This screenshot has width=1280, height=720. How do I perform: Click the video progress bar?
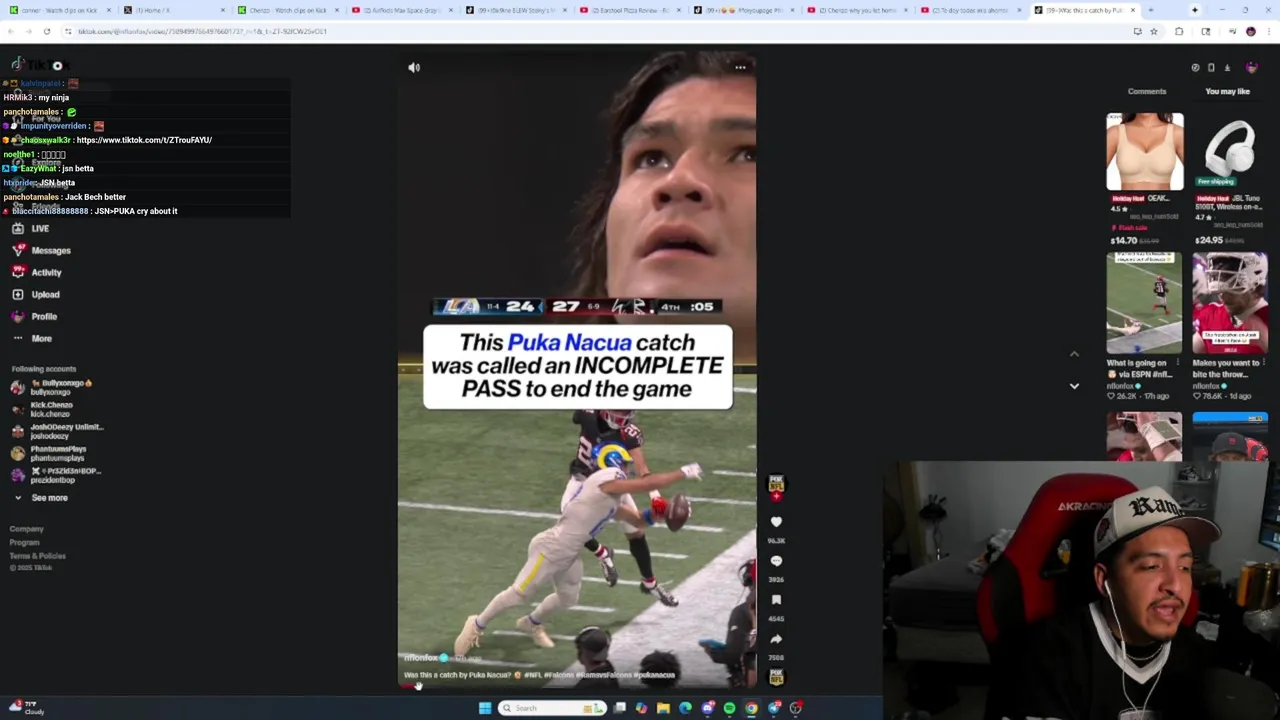[x=577, y=686]
